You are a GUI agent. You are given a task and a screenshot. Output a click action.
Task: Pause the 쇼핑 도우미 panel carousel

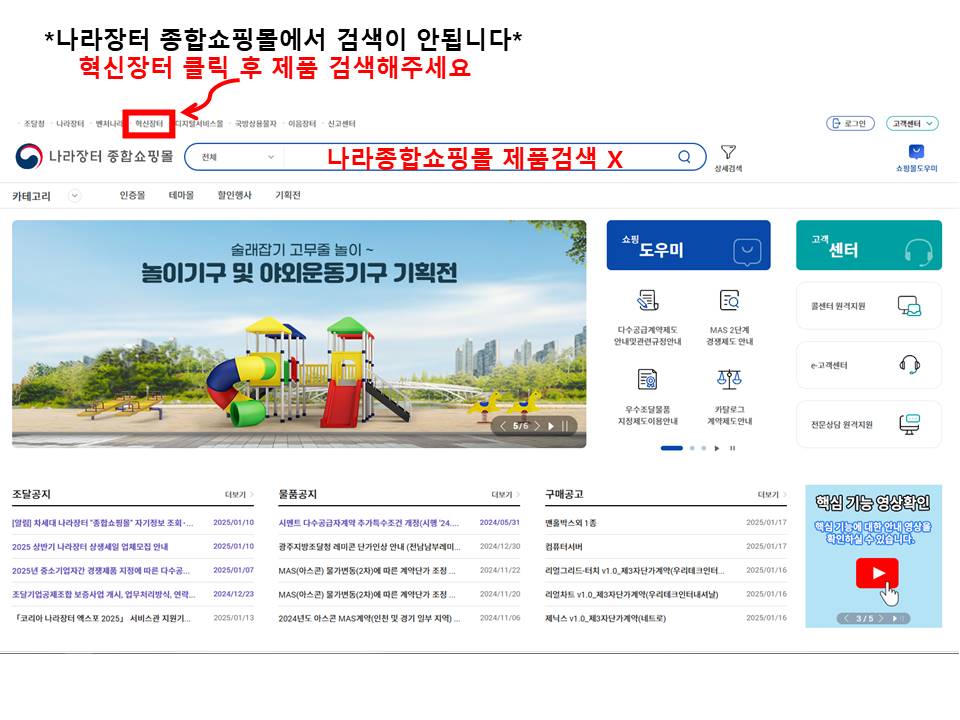[x=732, y=448]
